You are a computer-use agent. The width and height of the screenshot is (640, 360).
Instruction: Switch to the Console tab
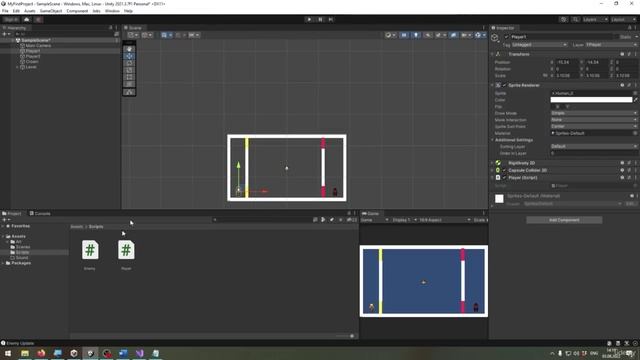(40, 213)
